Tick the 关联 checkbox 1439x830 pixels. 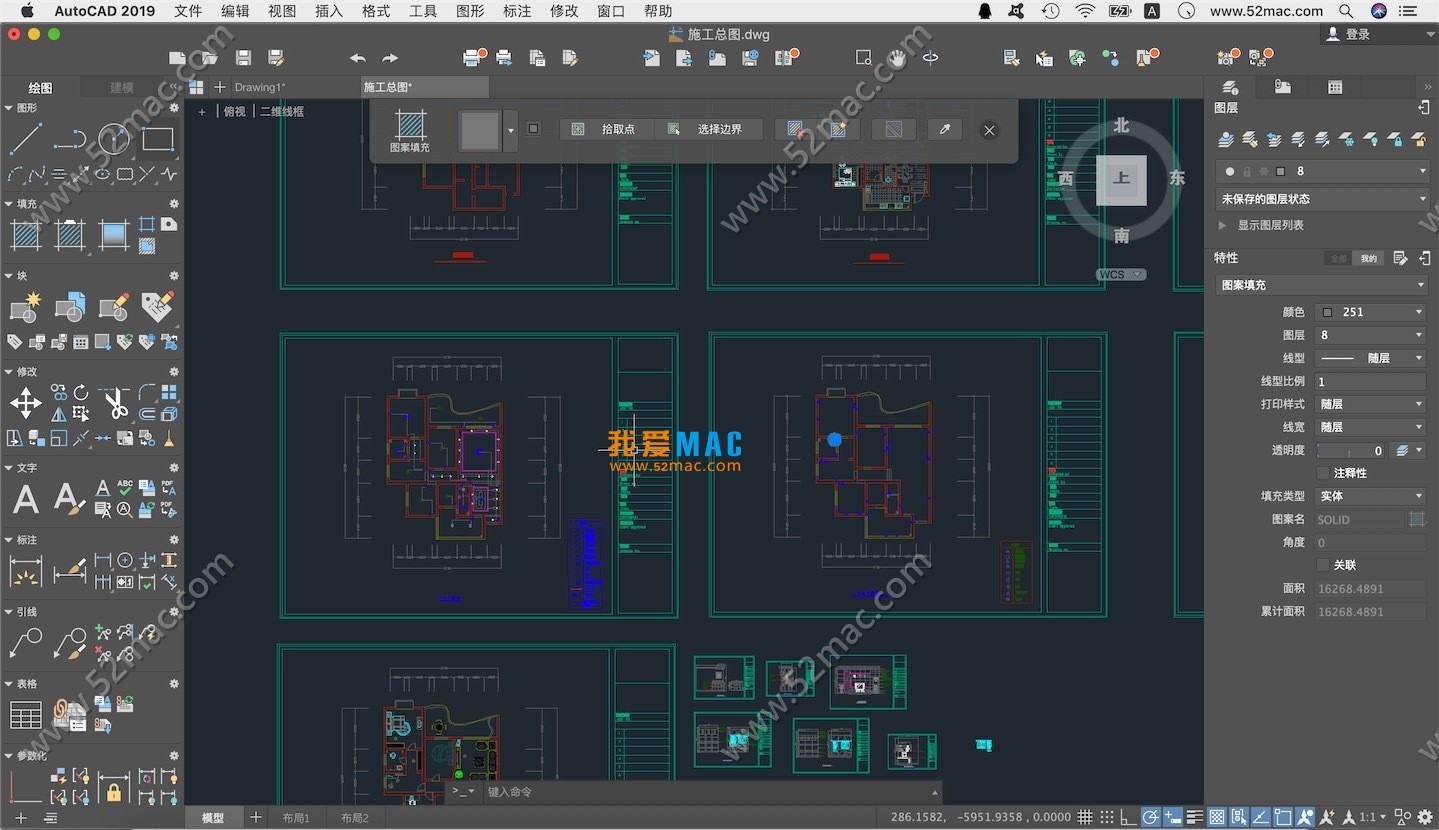tap(1323, 565)
